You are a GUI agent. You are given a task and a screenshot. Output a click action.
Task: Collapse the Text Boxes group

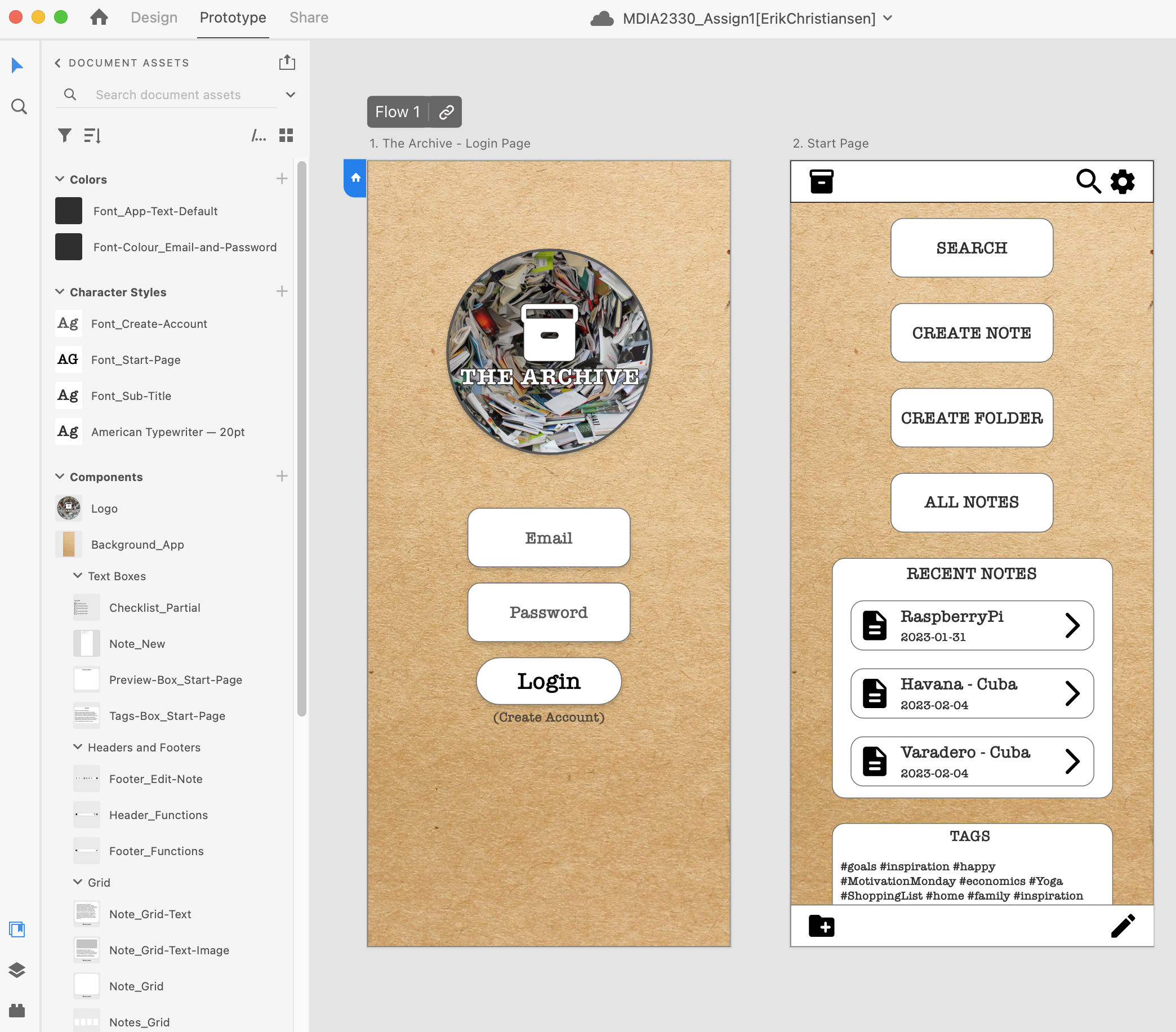point(78,576)
